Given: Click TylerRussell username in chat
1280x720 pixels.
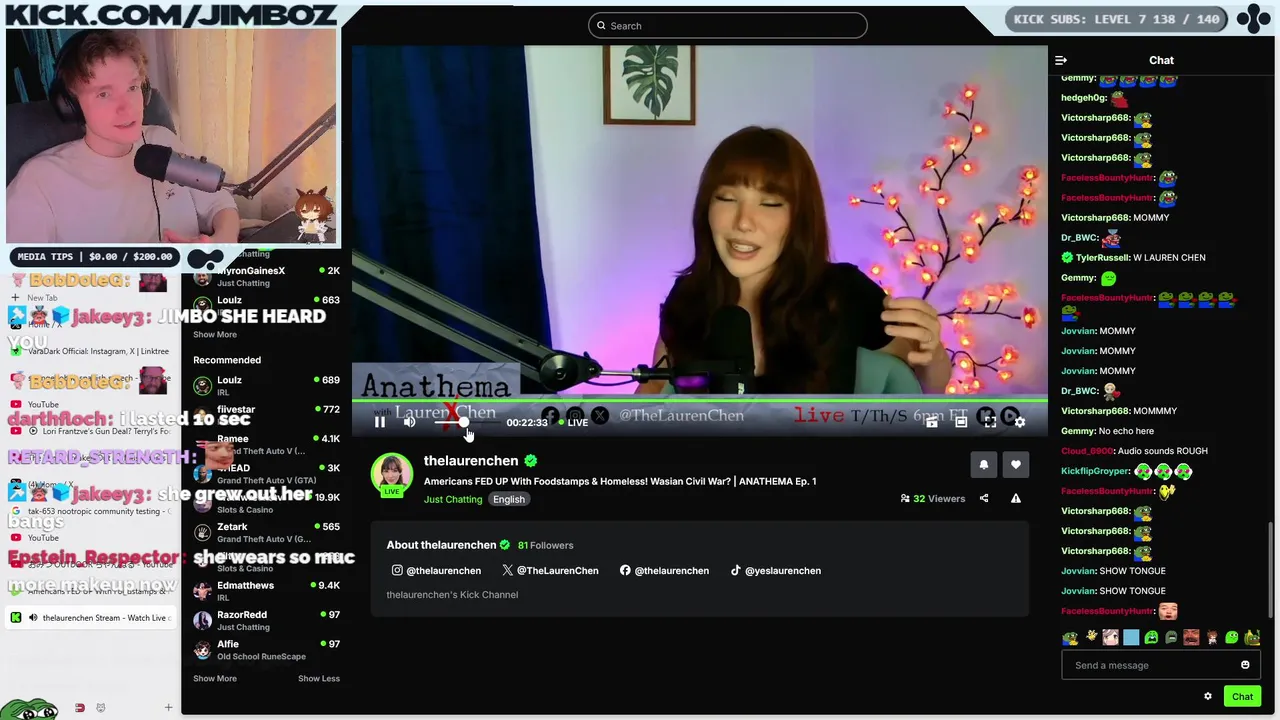Looking at the screenshot, I should (x=1102, y=257).
